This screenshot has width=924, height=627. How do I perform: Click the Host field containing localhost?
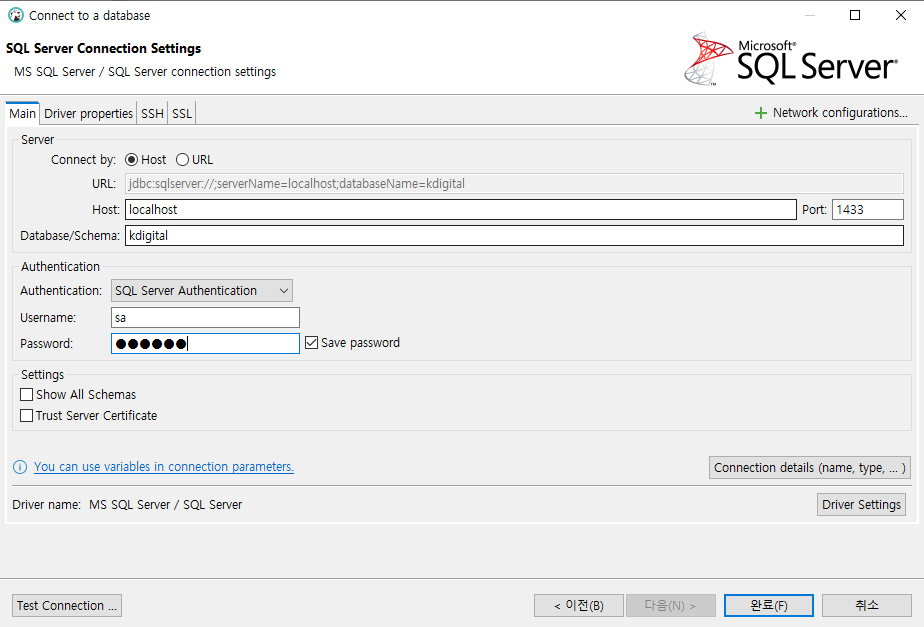click(x=461, y=209)
